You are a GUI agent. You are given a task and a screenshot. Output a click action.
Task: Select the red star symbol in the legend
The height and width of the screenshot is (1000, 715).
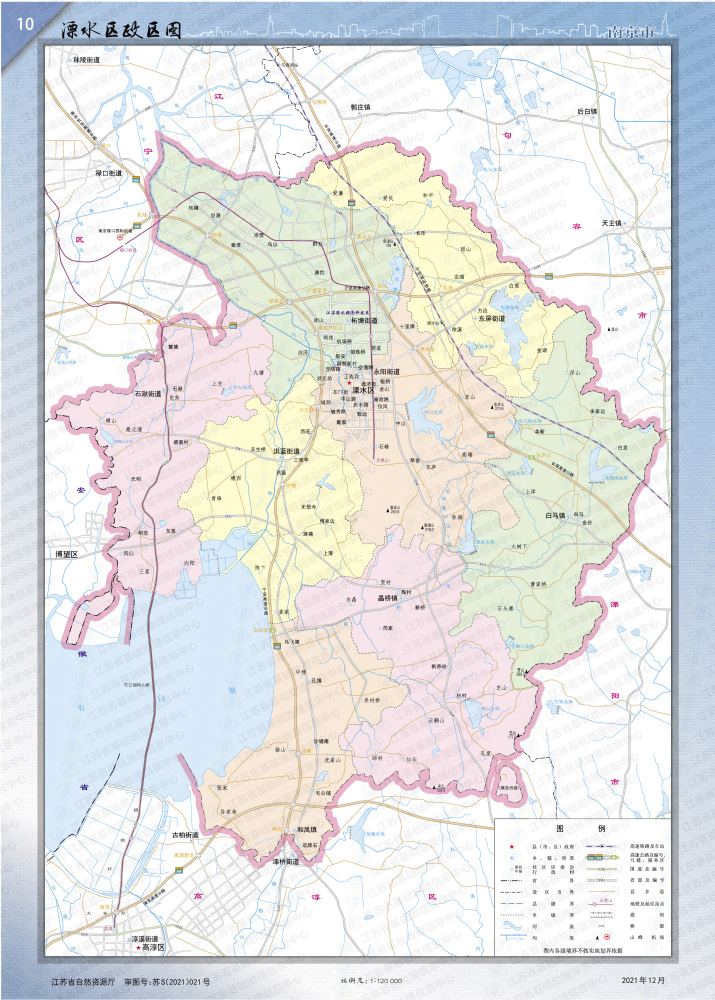click(x=510, y=846)
